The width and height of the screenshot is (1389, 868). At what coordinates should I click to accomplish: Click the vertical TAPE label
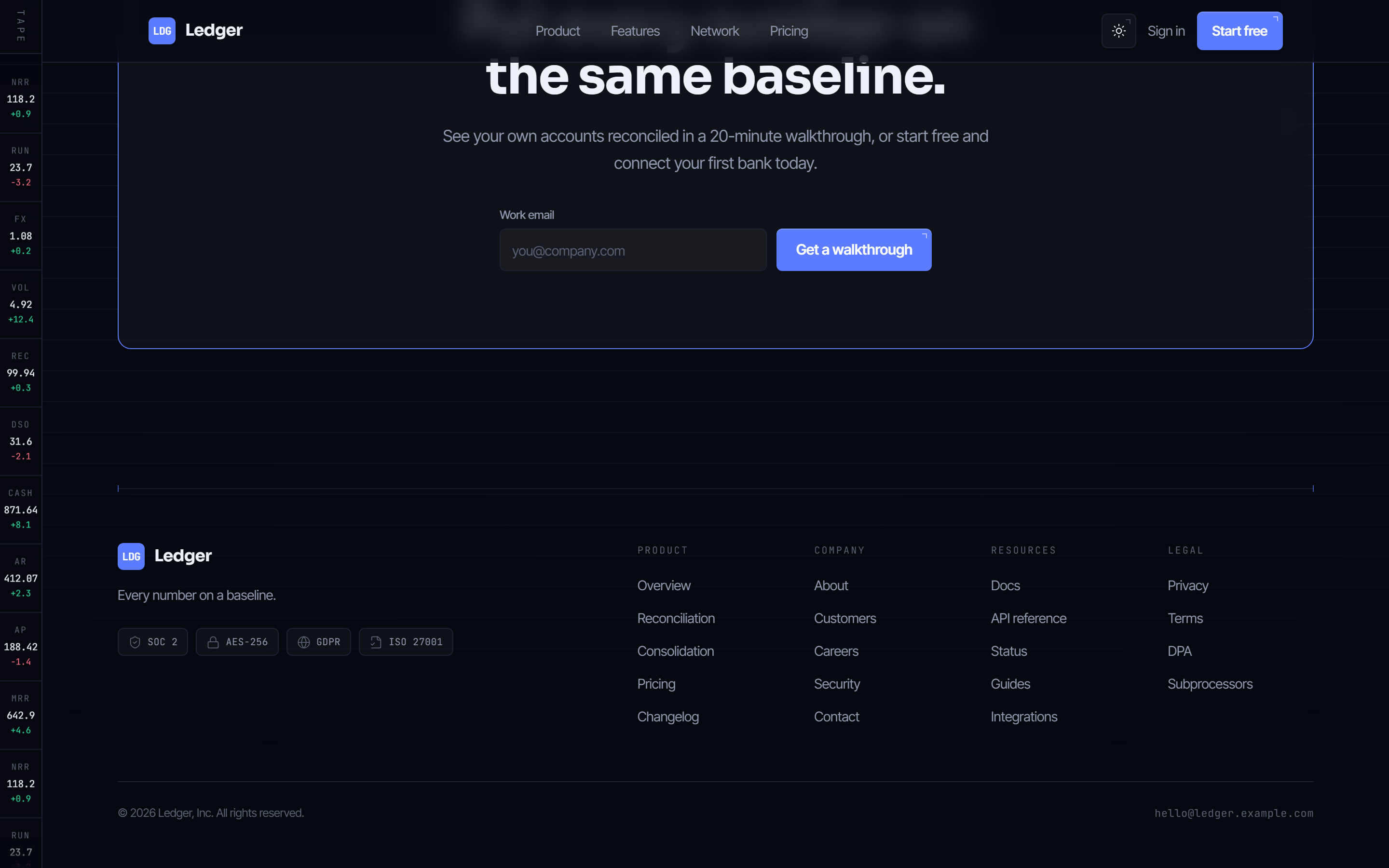click(x=21, y=26)
